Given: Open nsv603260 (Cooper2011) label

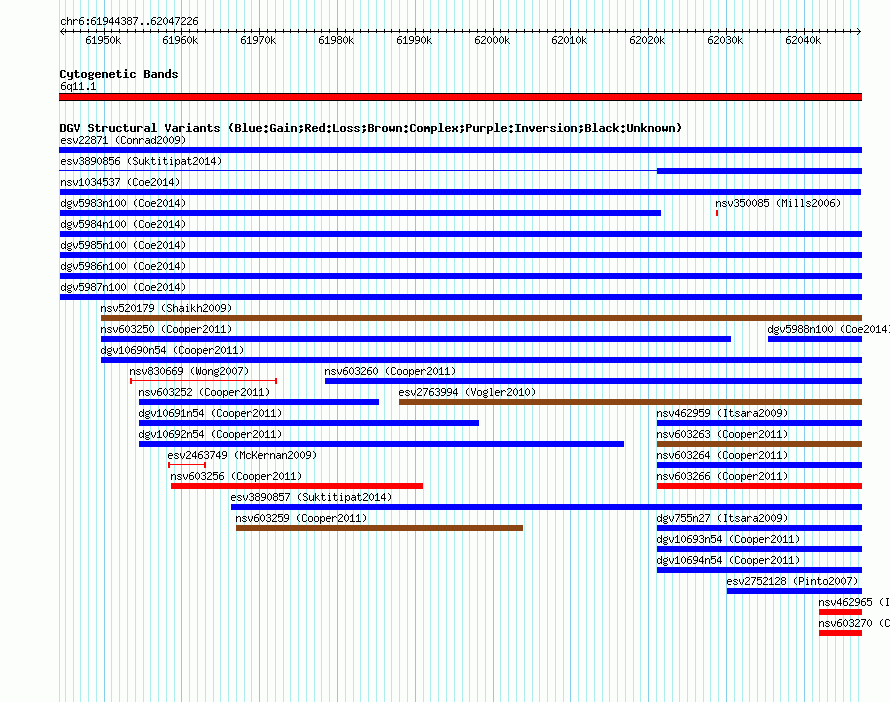Looking at the screenshot, I should (390, 371).
